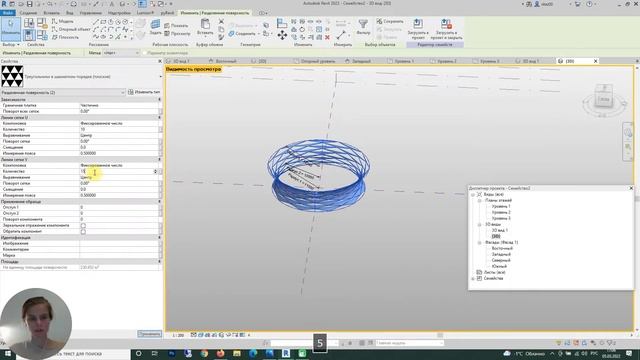Select Восточный facade in project browser
640x360 pixels.
coord(502,248)
